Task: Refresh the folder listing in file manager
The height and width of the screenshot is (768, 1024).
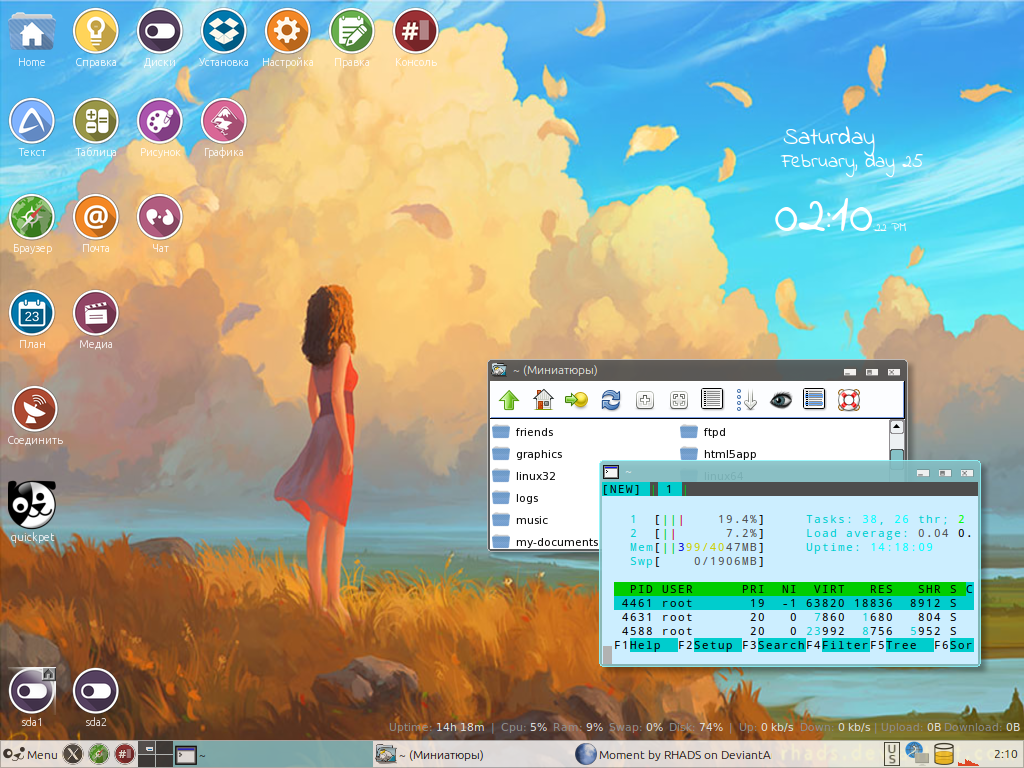Action: (611, 400)
